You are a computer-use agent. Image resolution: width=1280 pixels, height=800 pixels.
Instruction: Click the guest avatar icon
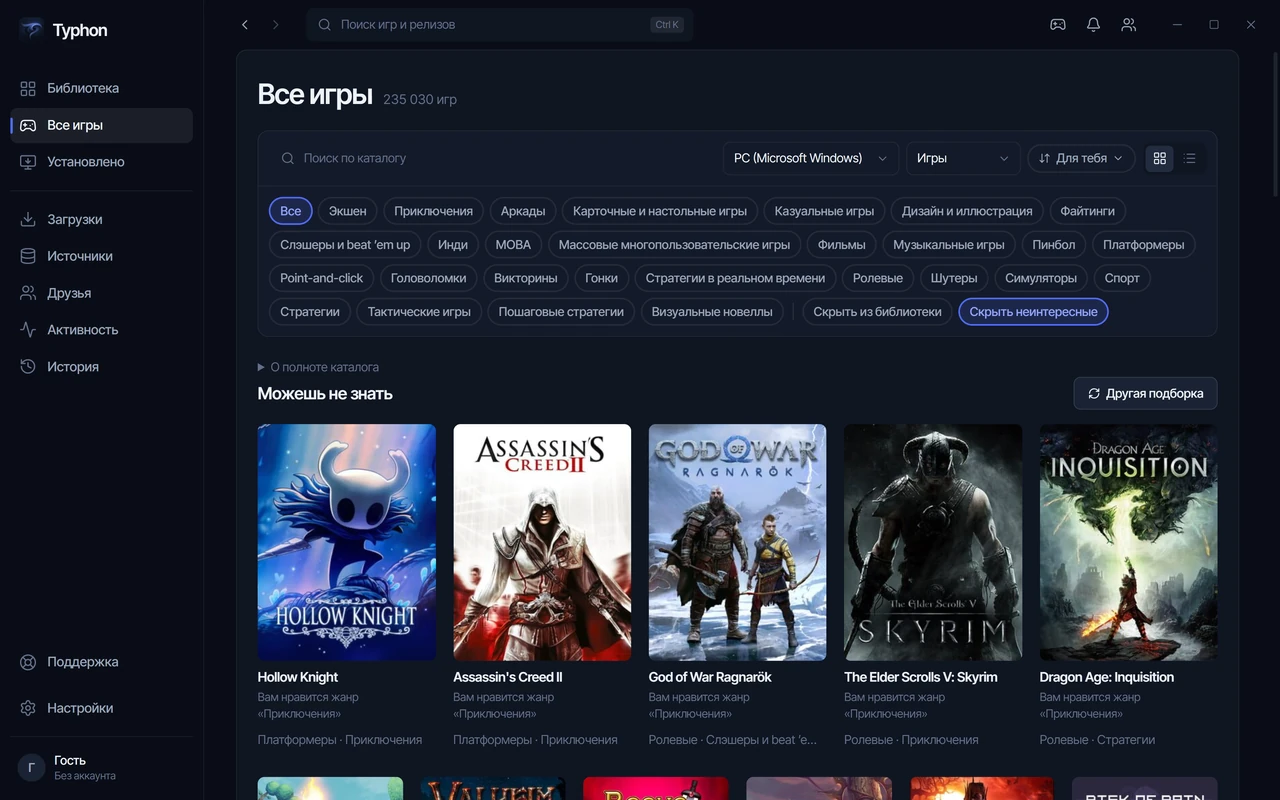[x=31, y=767]
